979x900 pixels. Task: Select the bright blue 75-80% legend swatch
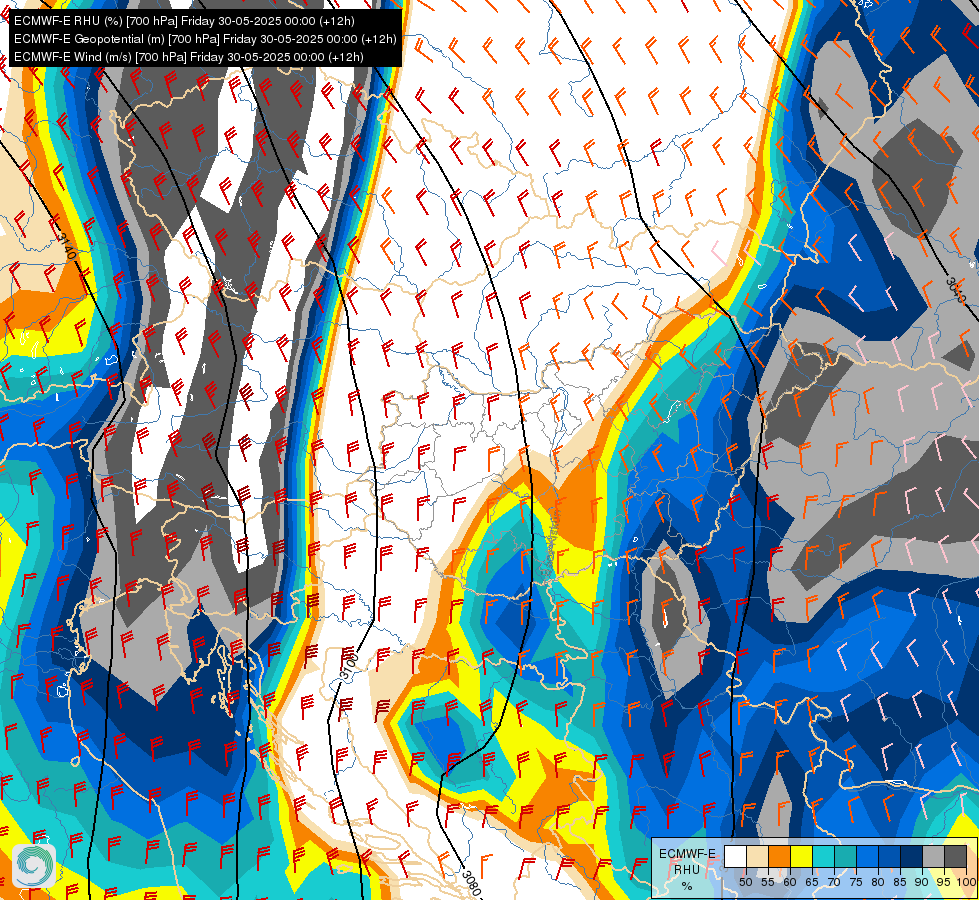point(868,856)
